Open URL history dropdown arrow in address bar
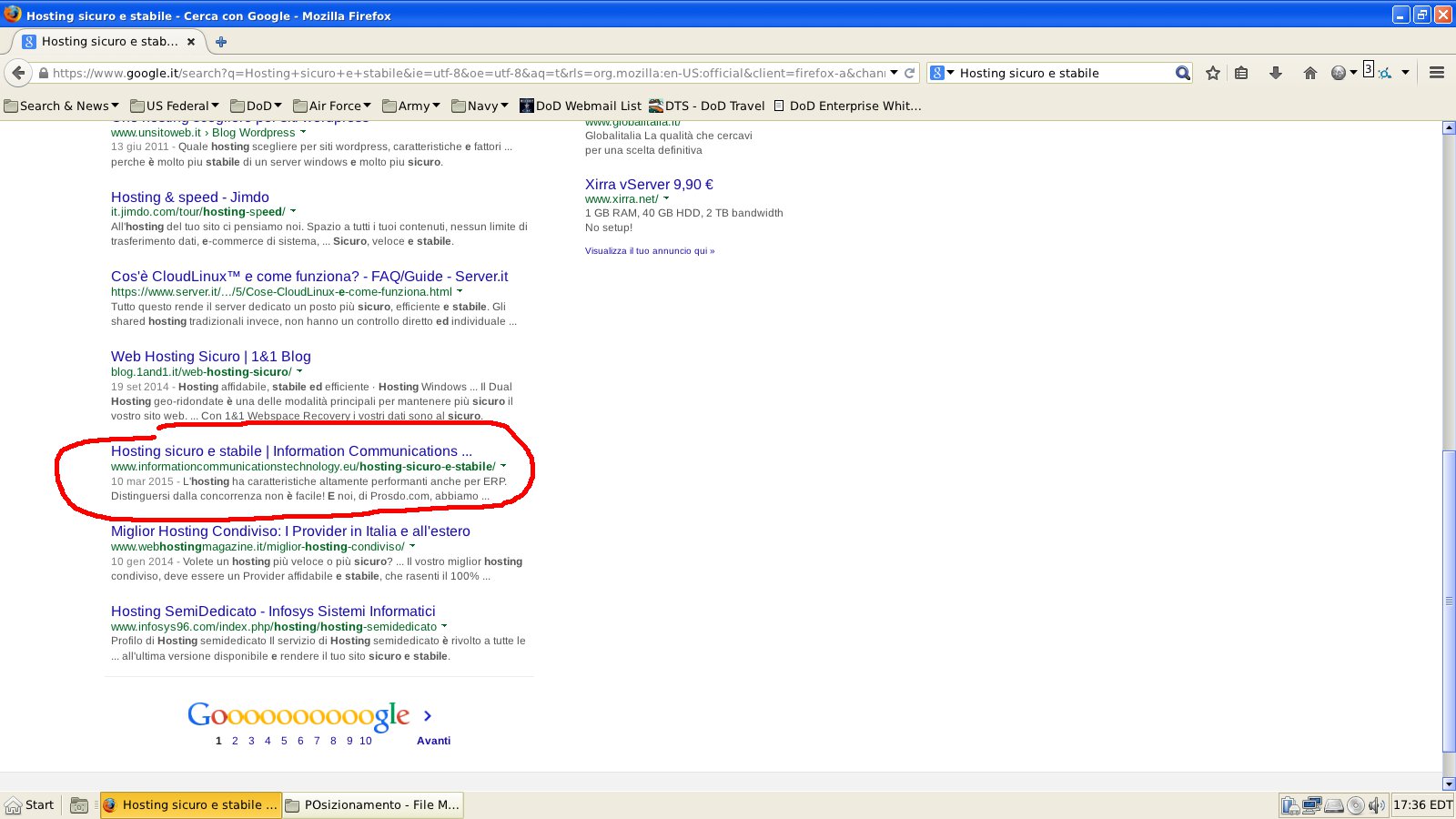This screenshot has width=1456, height=819. click(x=894, y=73)
